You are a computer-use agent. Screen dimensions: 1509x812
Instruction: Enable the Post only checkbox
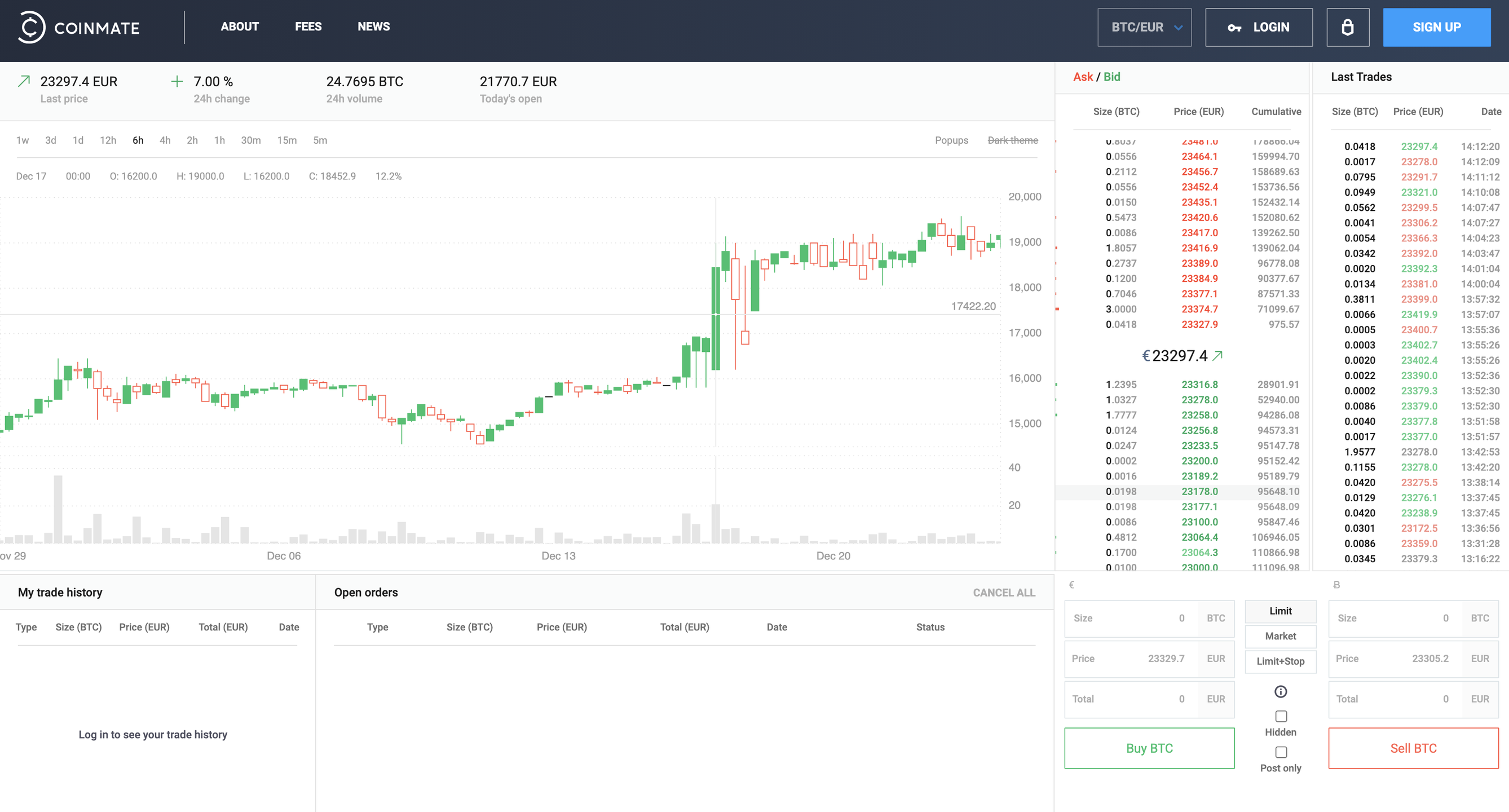point(1281,752)
